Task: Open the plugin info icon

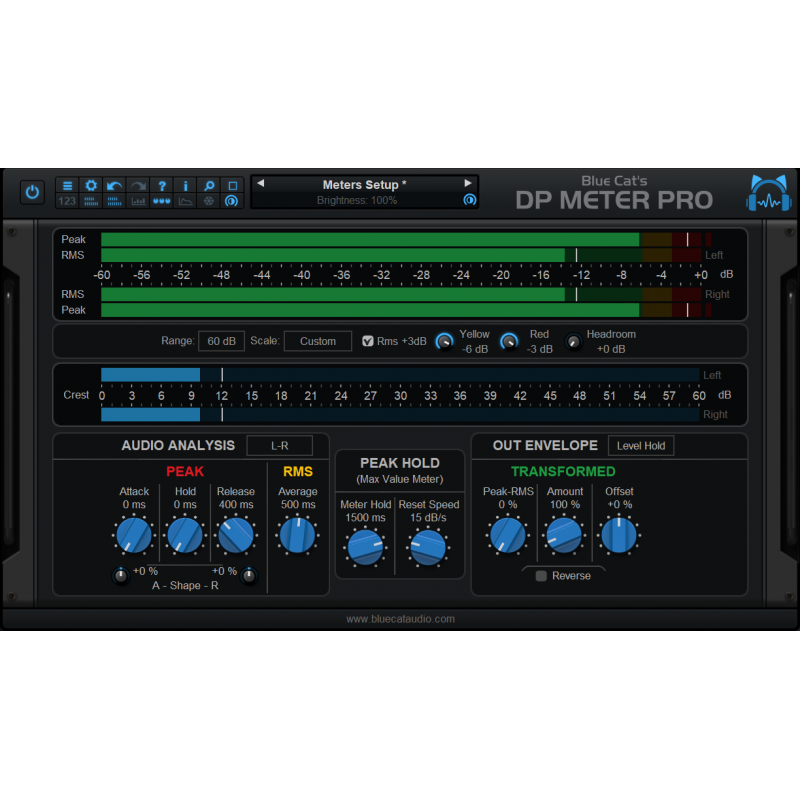Action: click(x=185, y=186)
